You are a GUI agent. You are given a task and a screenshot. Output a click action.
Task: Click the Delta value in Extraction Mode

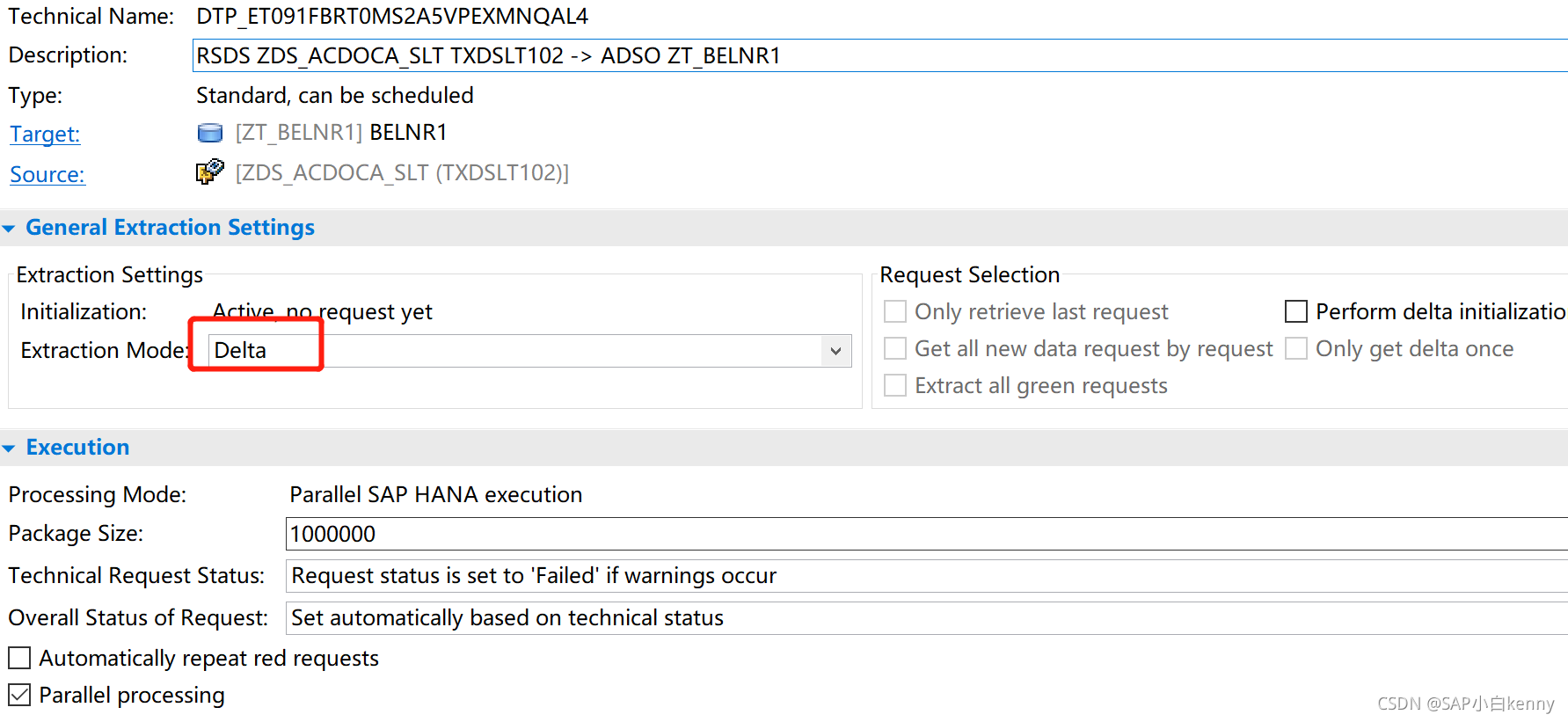point(240,351)
